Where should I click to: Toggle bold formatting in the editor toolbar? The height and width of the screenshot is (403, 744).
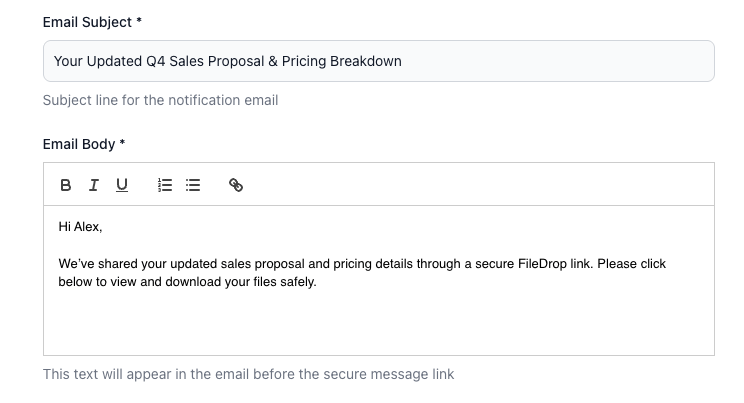coord(66,185)
